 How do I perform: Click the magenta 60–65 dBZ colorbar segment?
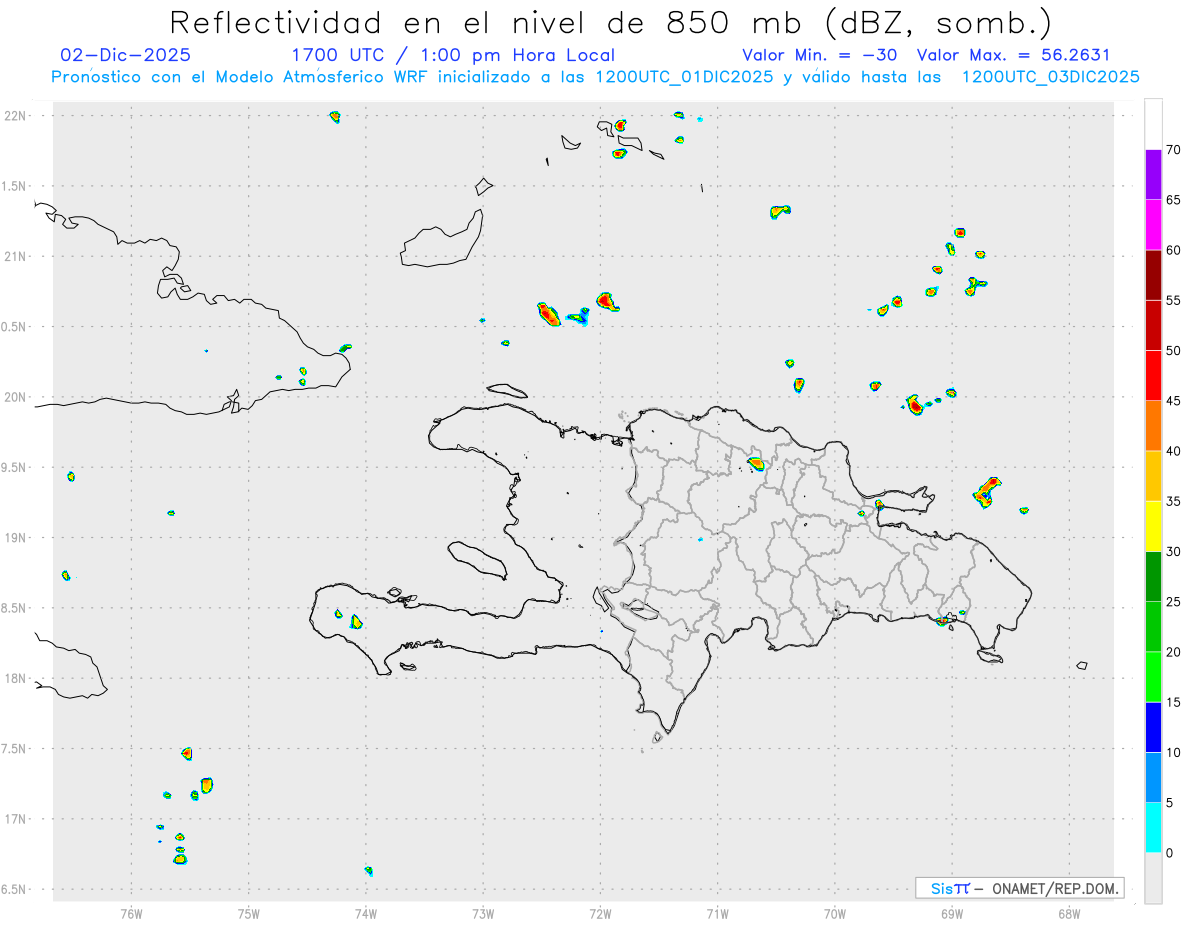click(1153, 225)
